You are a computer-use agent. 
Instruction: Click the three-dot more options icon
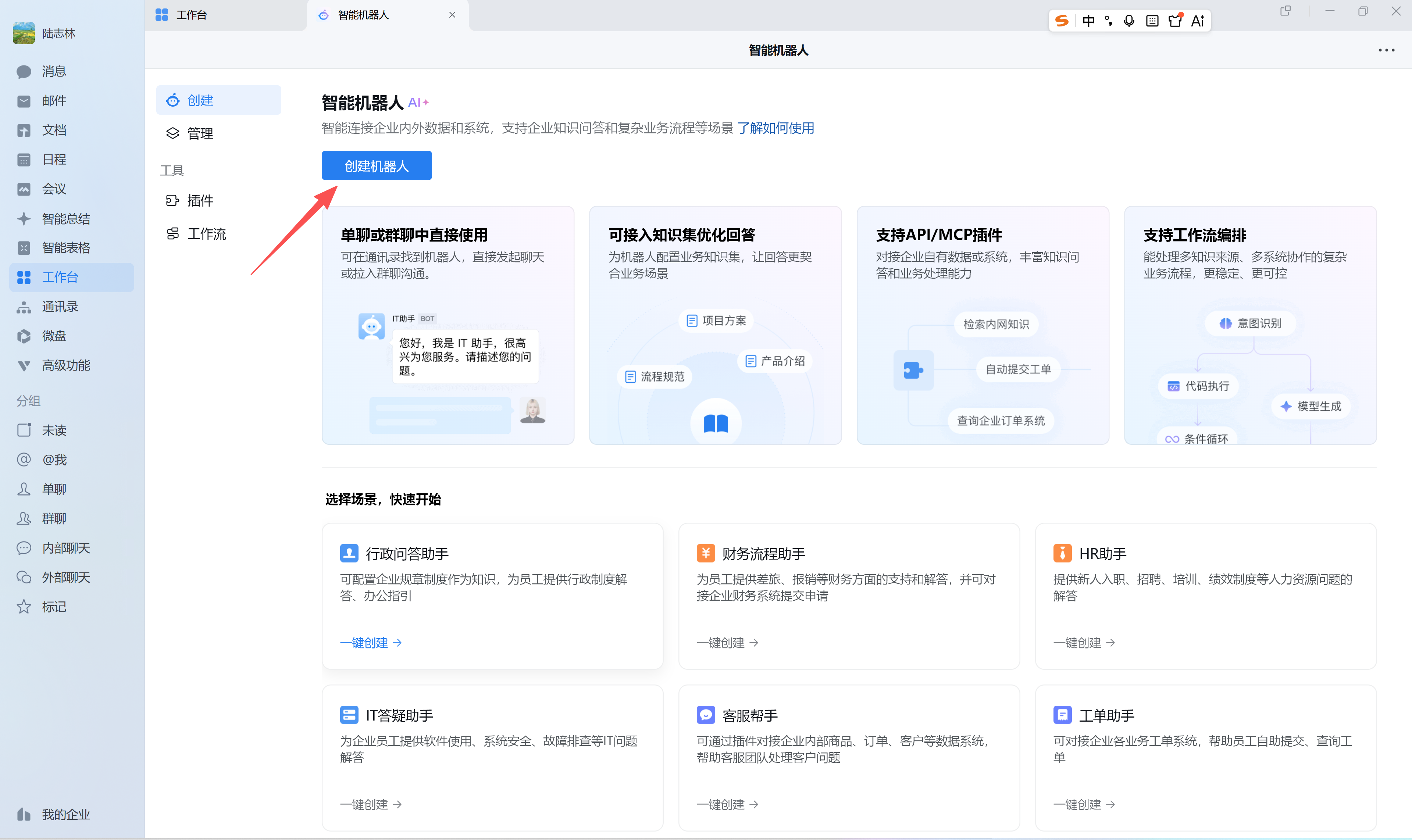(1386, 50)
